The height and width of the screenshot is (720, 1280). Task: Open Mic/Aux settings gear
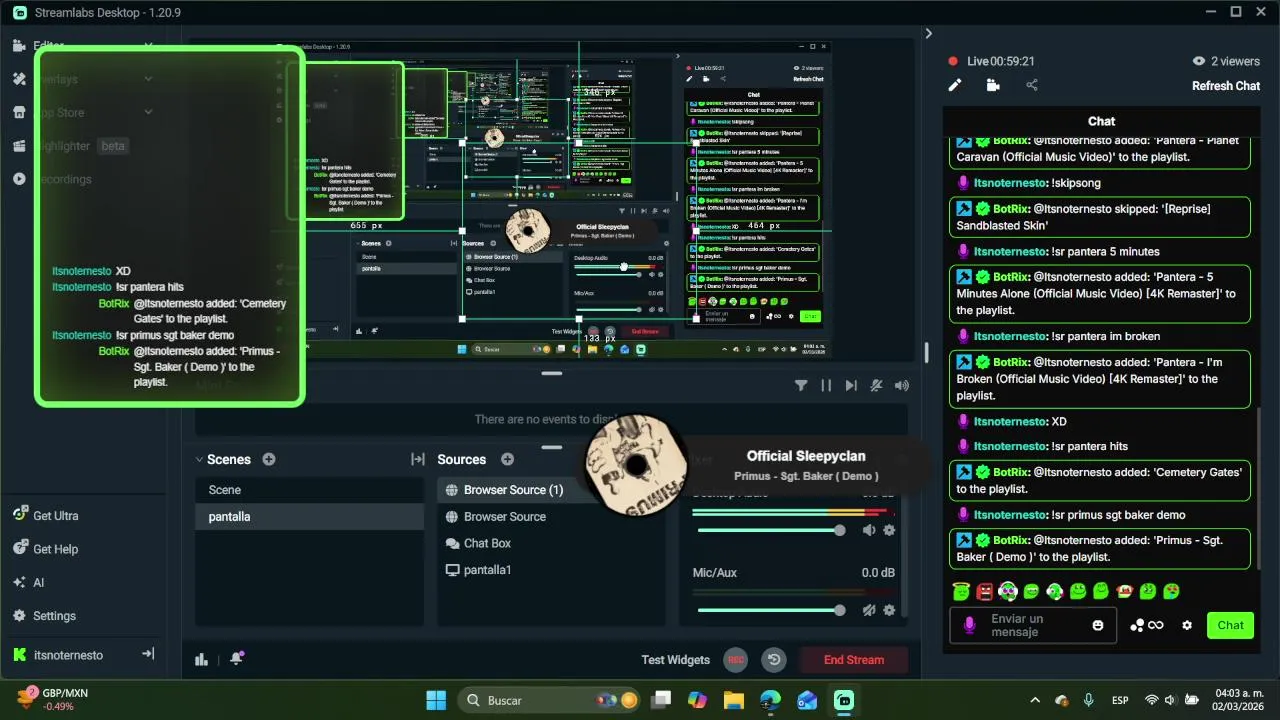pyautogui.click(x=889, y=610)
